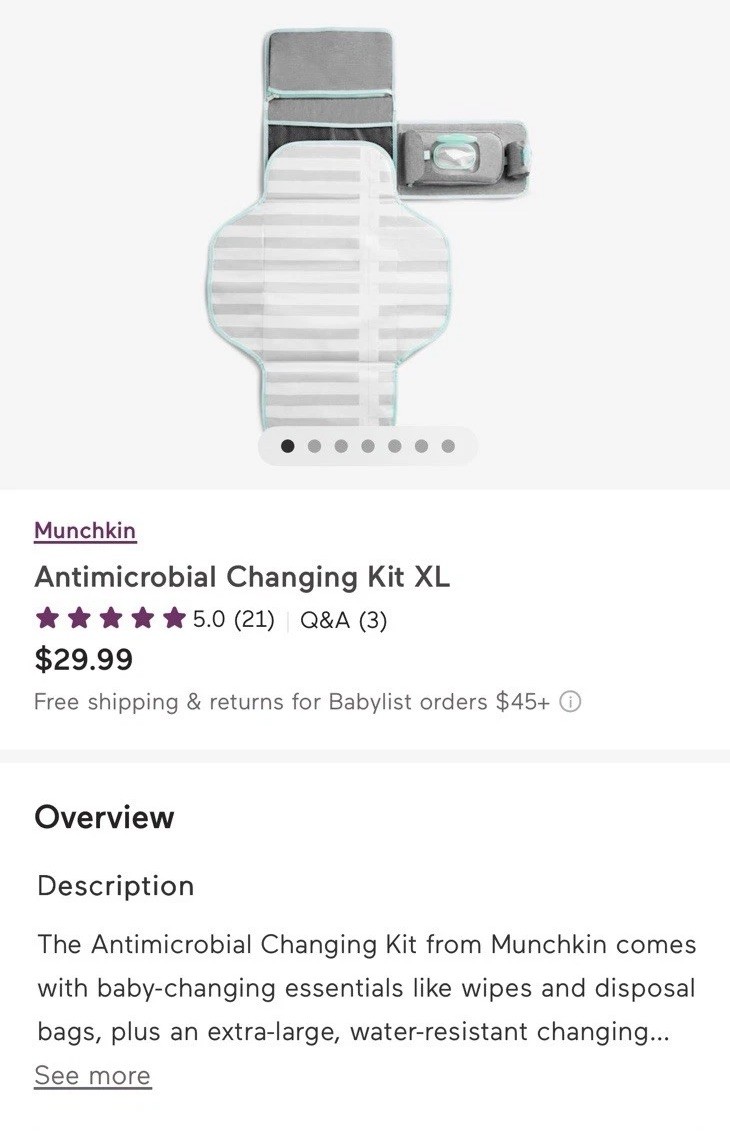Open the 5.0 (21) reviews count

[233, 620]
